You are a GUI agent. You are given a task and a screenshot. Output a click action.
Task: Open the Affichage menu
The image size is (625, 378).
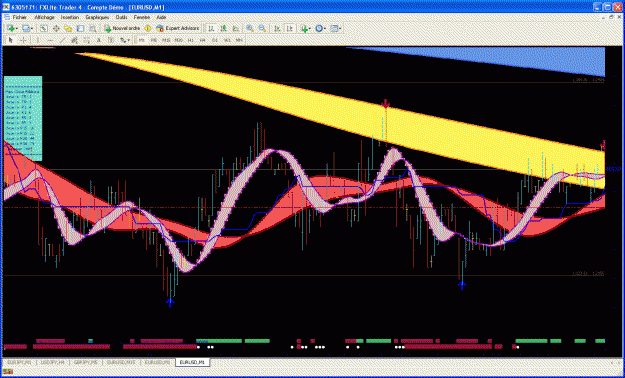44,18
